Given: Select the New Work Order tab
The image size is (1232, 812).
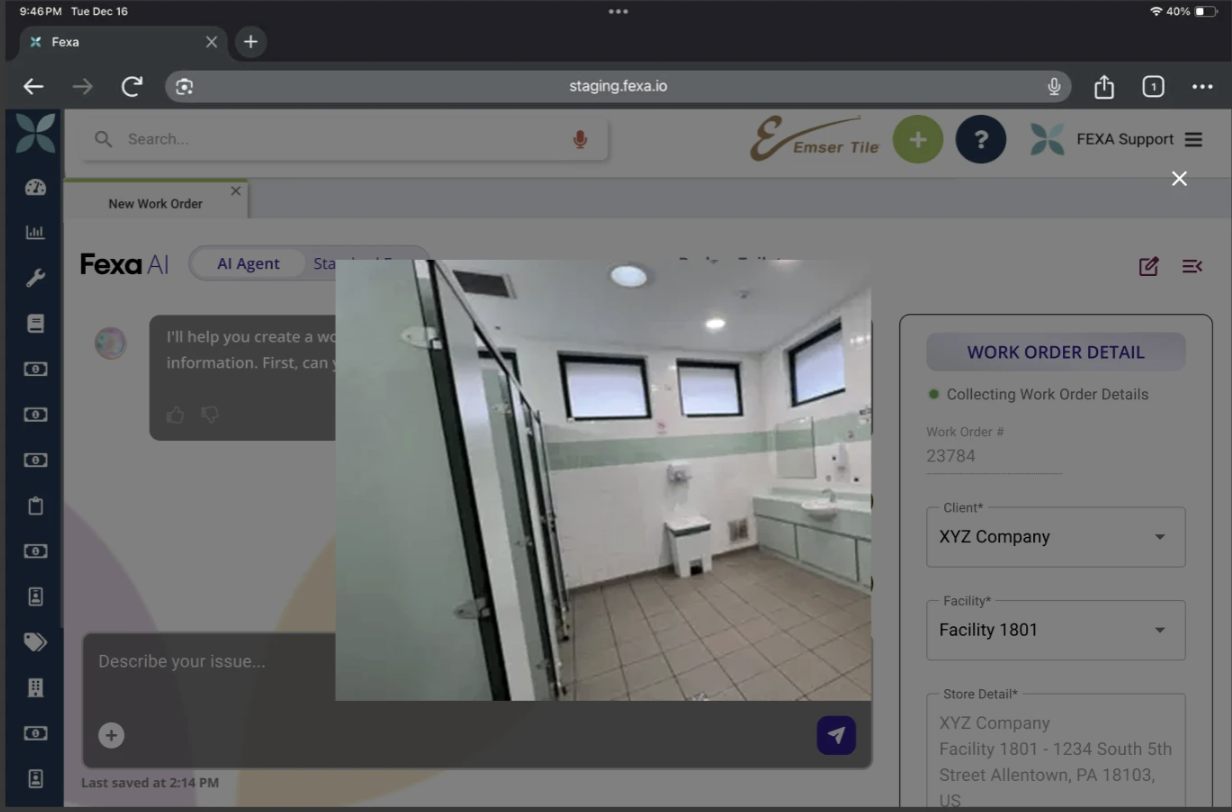Looking at the screenshot, I should [155, 203].
